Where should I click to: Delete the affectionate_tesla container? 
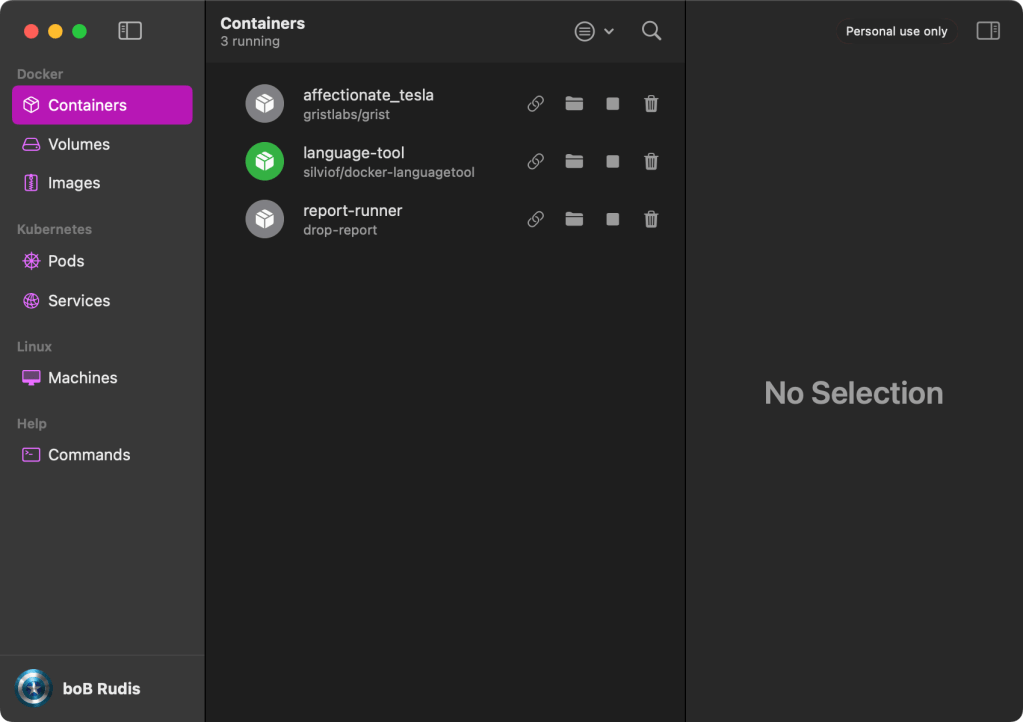[x=651, y=104]
